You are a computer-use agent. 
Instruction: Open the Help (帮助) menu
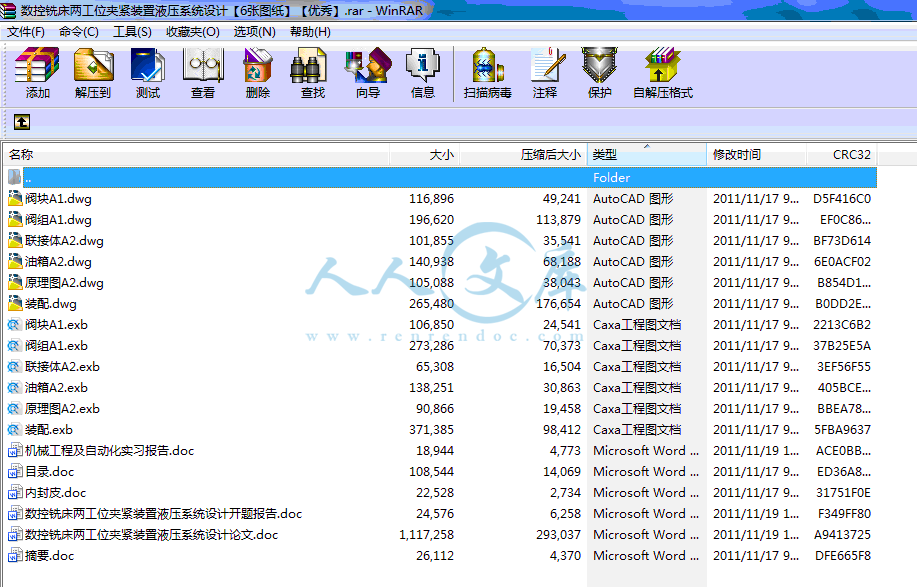[x=310, y=32]
